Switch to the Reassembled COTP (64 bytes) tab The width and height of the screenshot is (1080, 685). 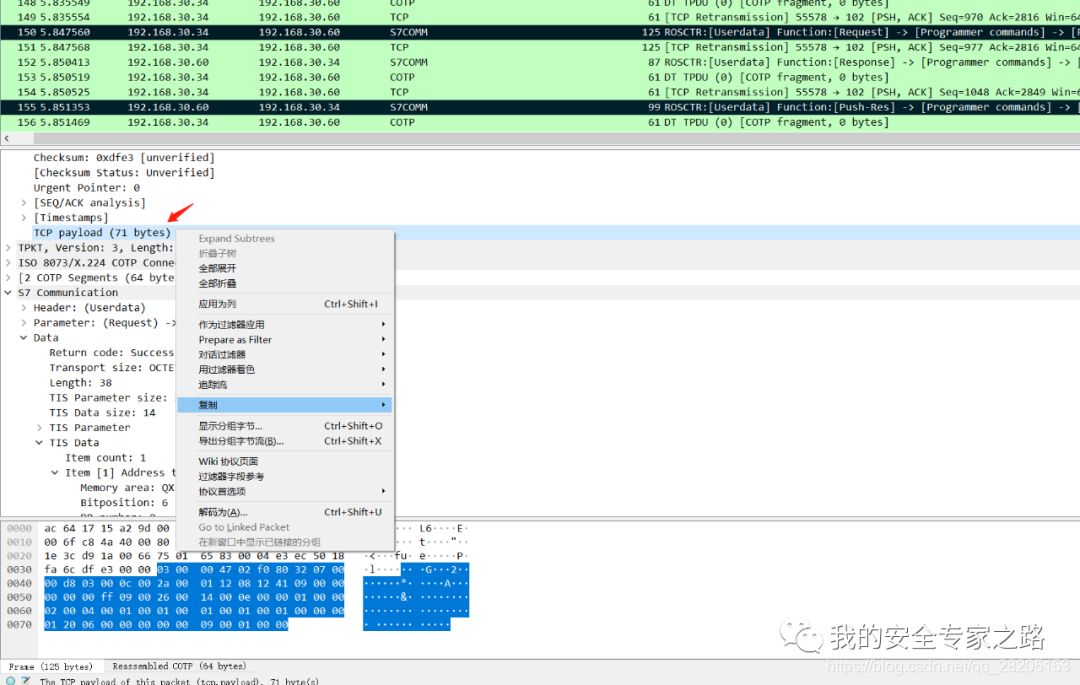click(179, 666)
